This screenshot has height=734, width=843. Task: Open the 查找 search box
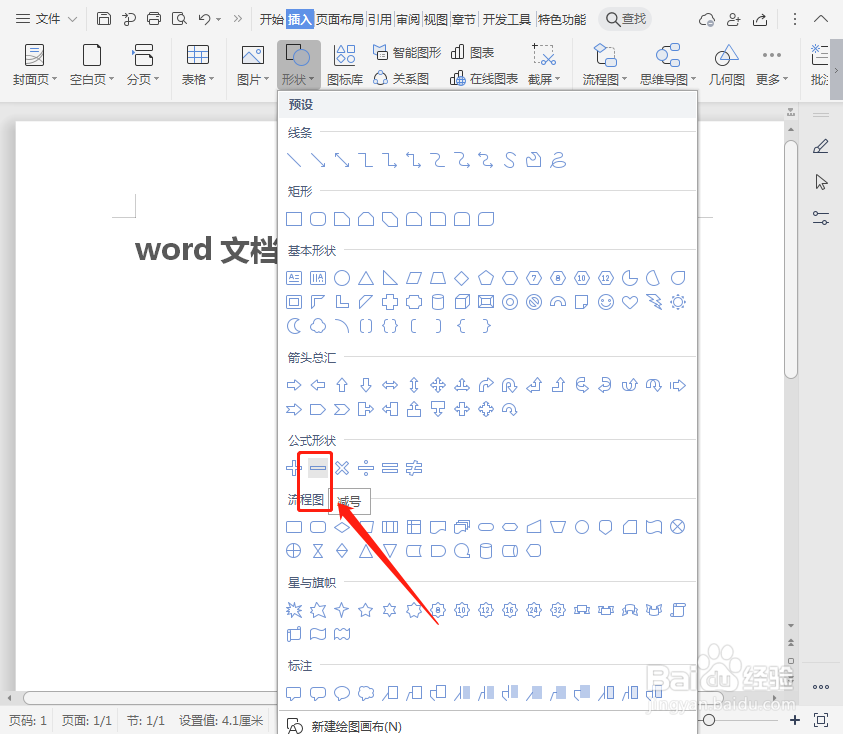(624, 18)
